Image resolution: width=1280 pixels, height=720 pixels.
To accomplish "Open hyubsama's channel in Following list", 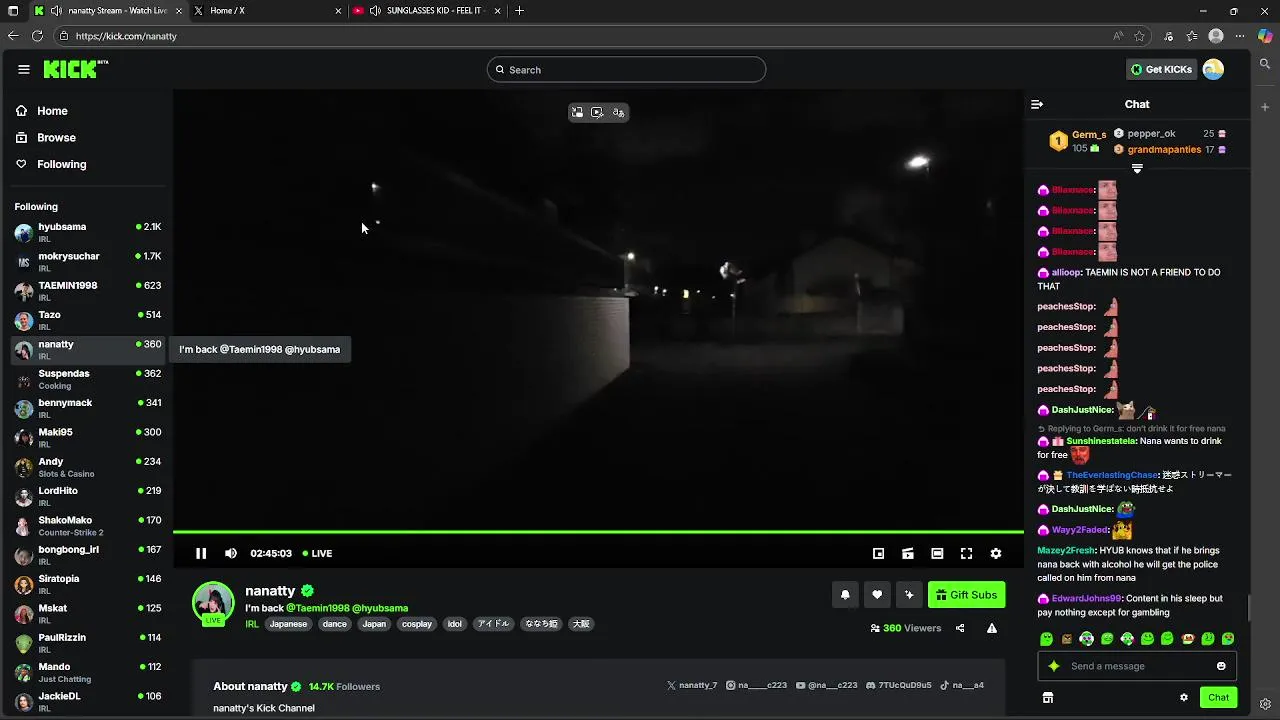I will point(88,233).
